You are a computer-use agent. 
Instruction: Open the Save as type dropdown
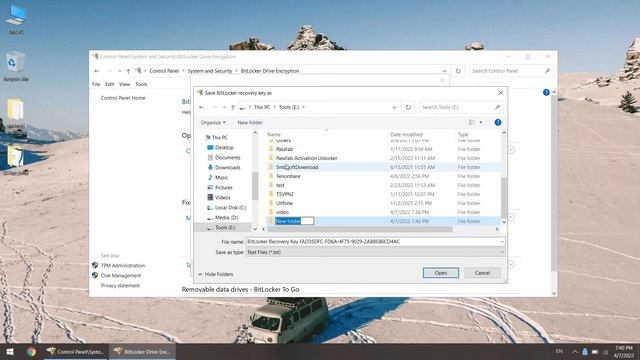375,252
